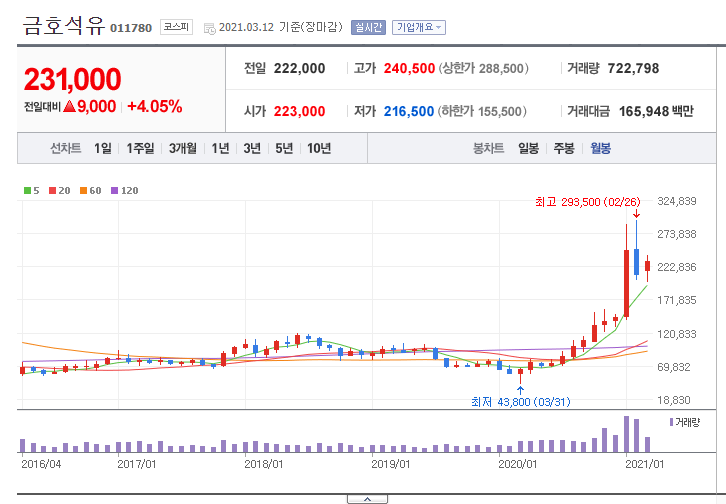Screen dimensions: 726x504
Task: Click the red 20-day moving average swatch
Action: click(x=52, y=191)
